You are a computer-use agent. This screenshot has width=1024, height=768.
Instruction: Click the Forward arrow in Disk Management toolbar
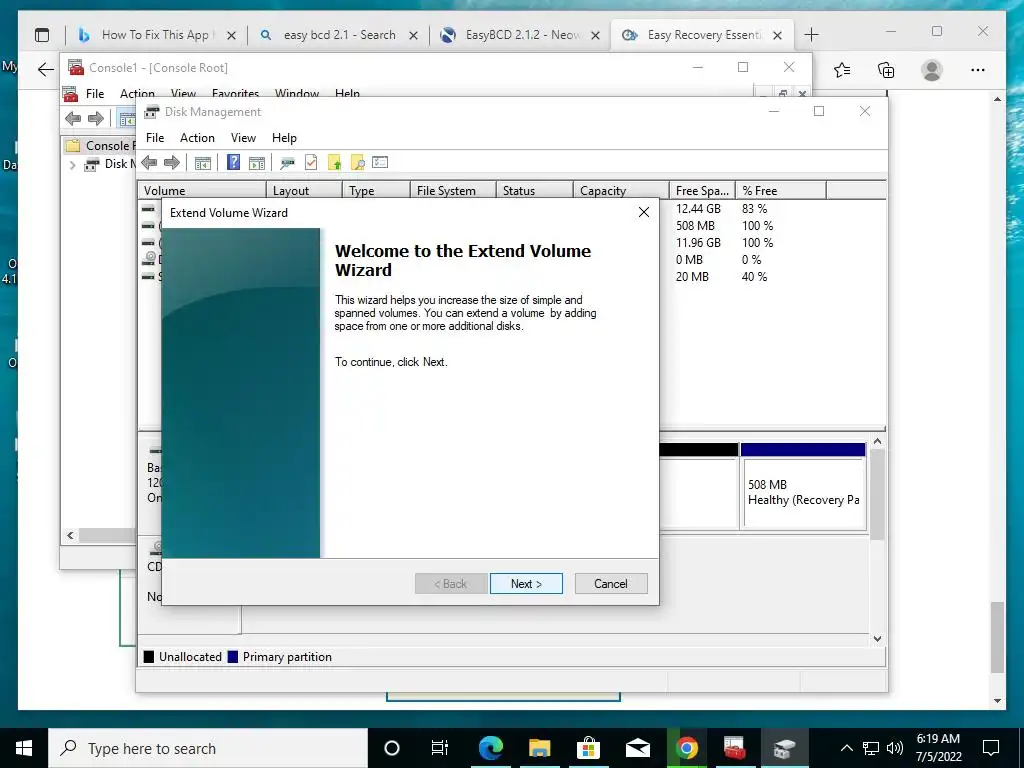click(172, 163)
